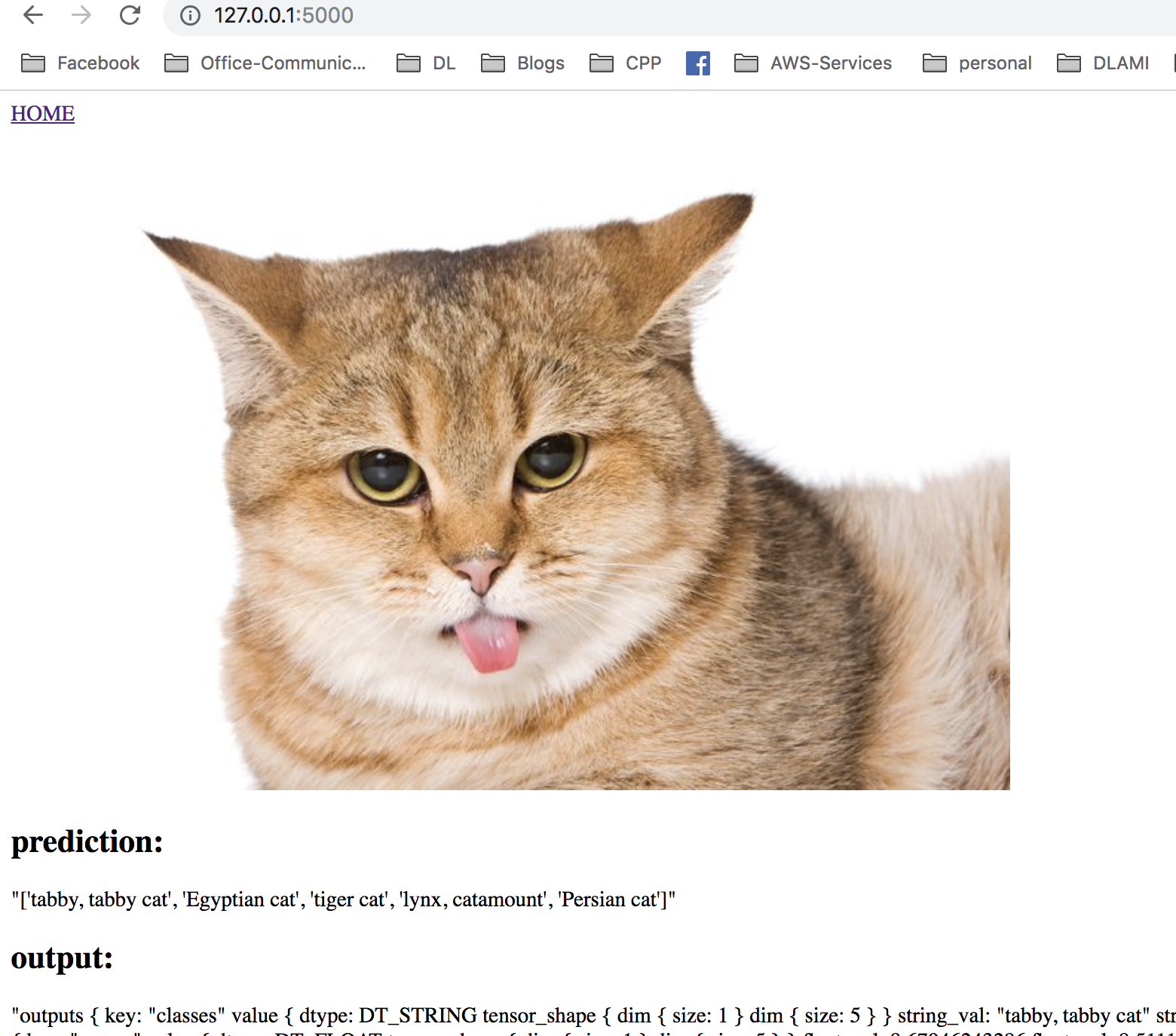
Task: Click the output heading
Action: tap(62, 958)
